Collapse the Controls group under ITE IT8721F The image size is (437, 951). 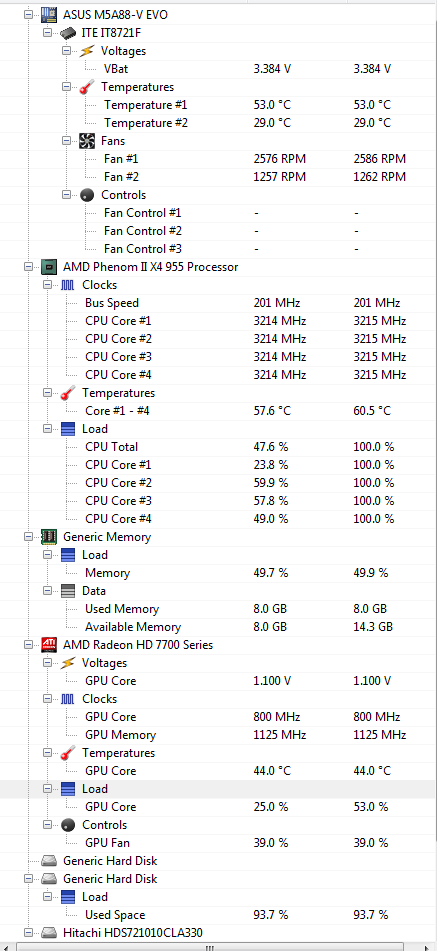click(x=66, y=195)
